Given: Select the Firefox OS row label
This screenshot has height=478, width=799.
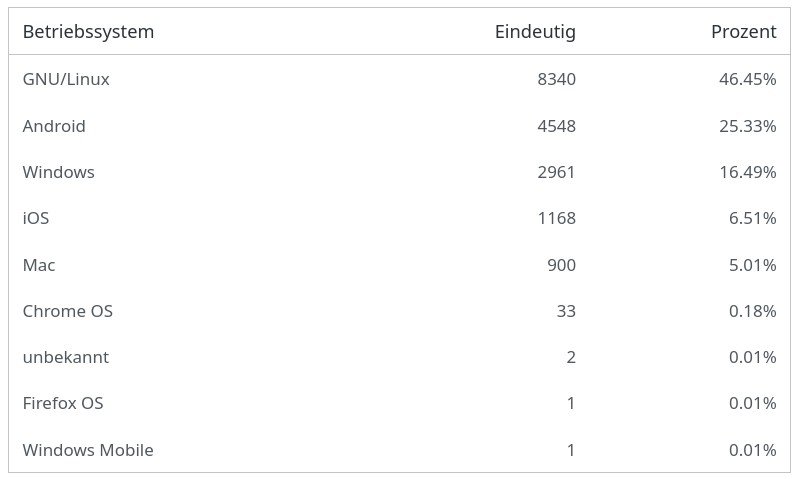Looking at the screenshot, I should pos(63,403).
